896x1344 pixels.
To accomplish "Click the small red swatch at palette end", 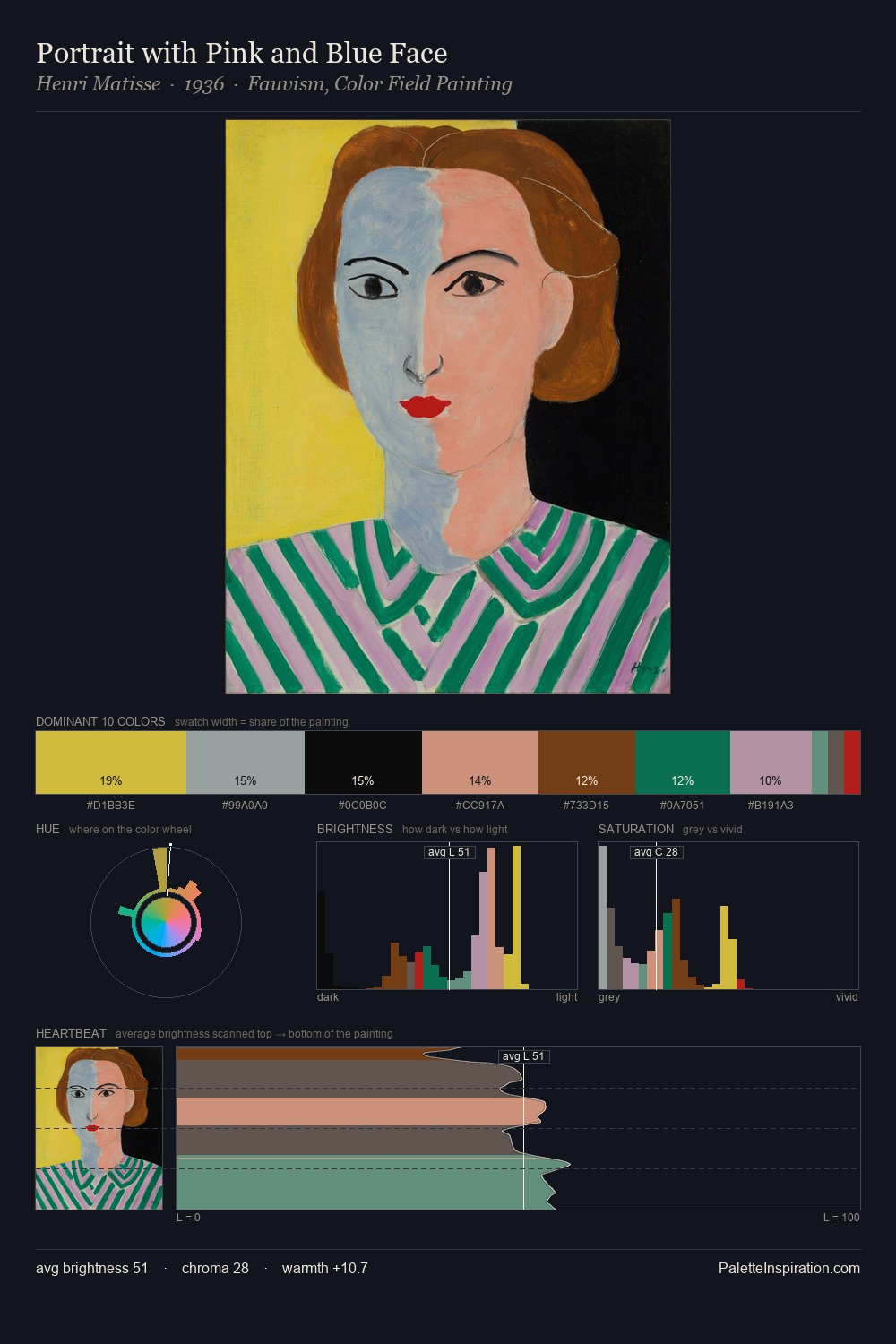I will 852,762.
